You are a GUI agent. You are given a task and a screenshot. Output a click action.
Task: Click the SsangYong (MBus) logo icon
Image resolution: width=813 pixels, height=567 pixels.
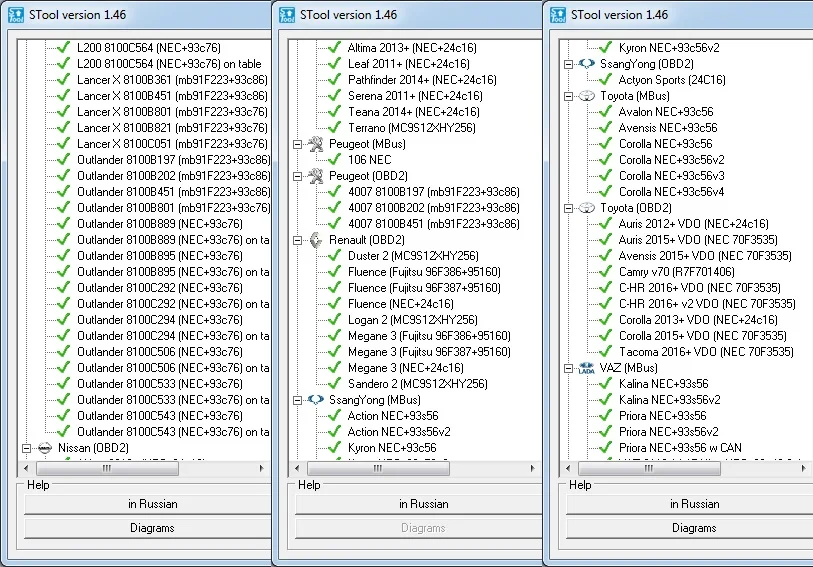pos(316,400)
